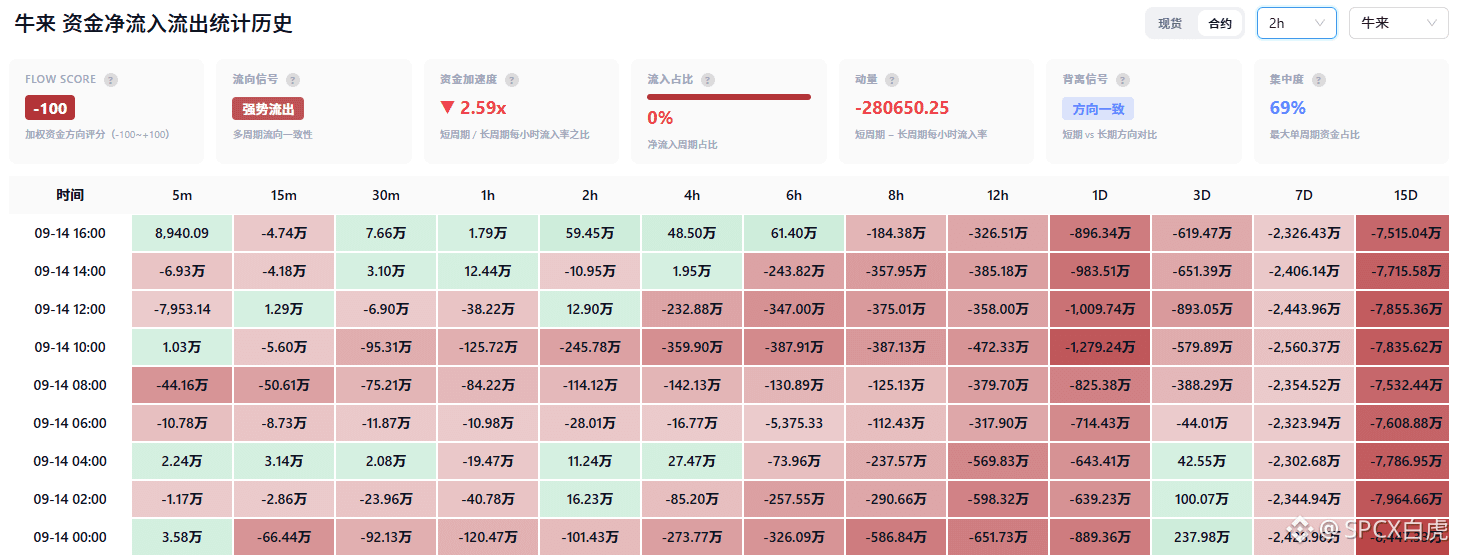Click question icon beside 背离信号
This screenshot has width=1457, height=556.
point(1123,80)
